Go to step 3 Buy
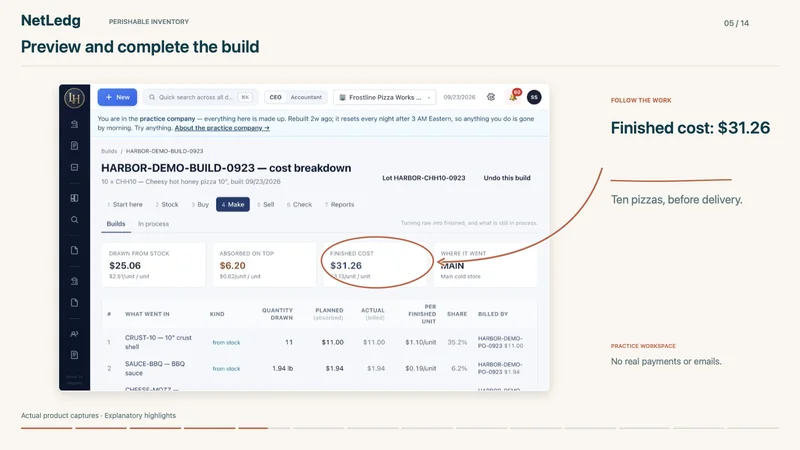 [x=200, y=205]
